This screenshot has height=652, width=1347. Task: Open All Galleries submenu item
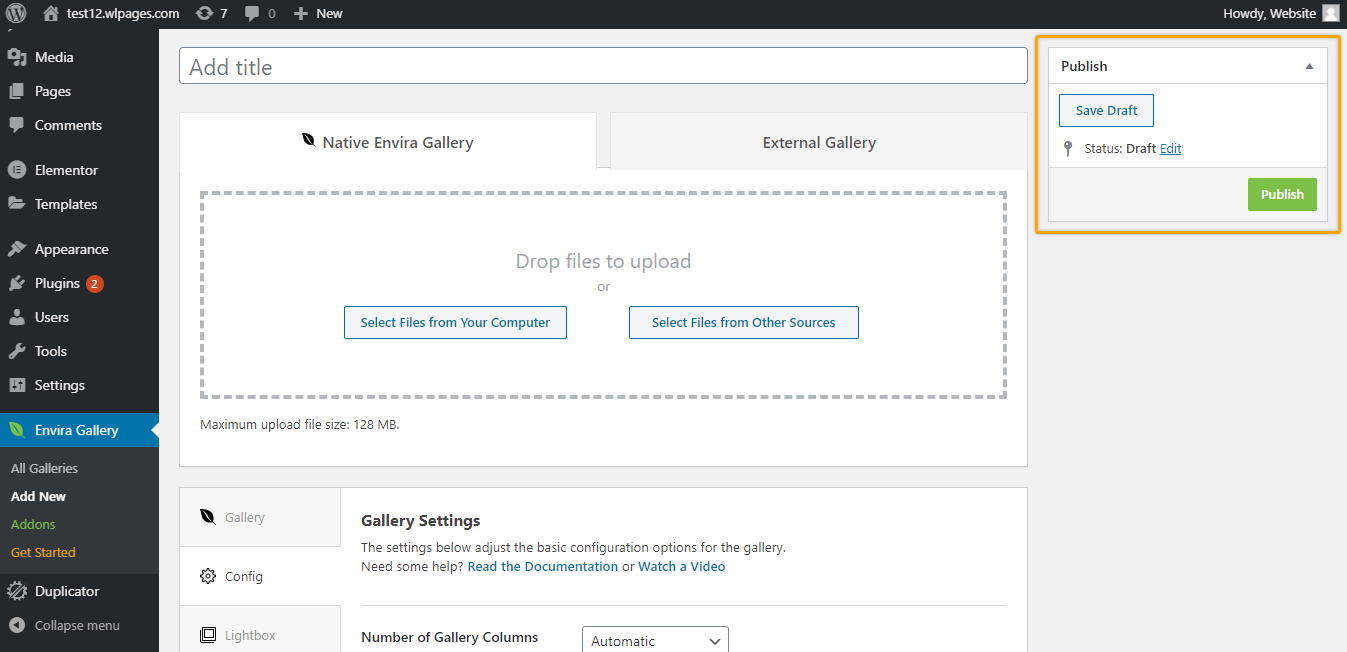(x=44, y=468)
